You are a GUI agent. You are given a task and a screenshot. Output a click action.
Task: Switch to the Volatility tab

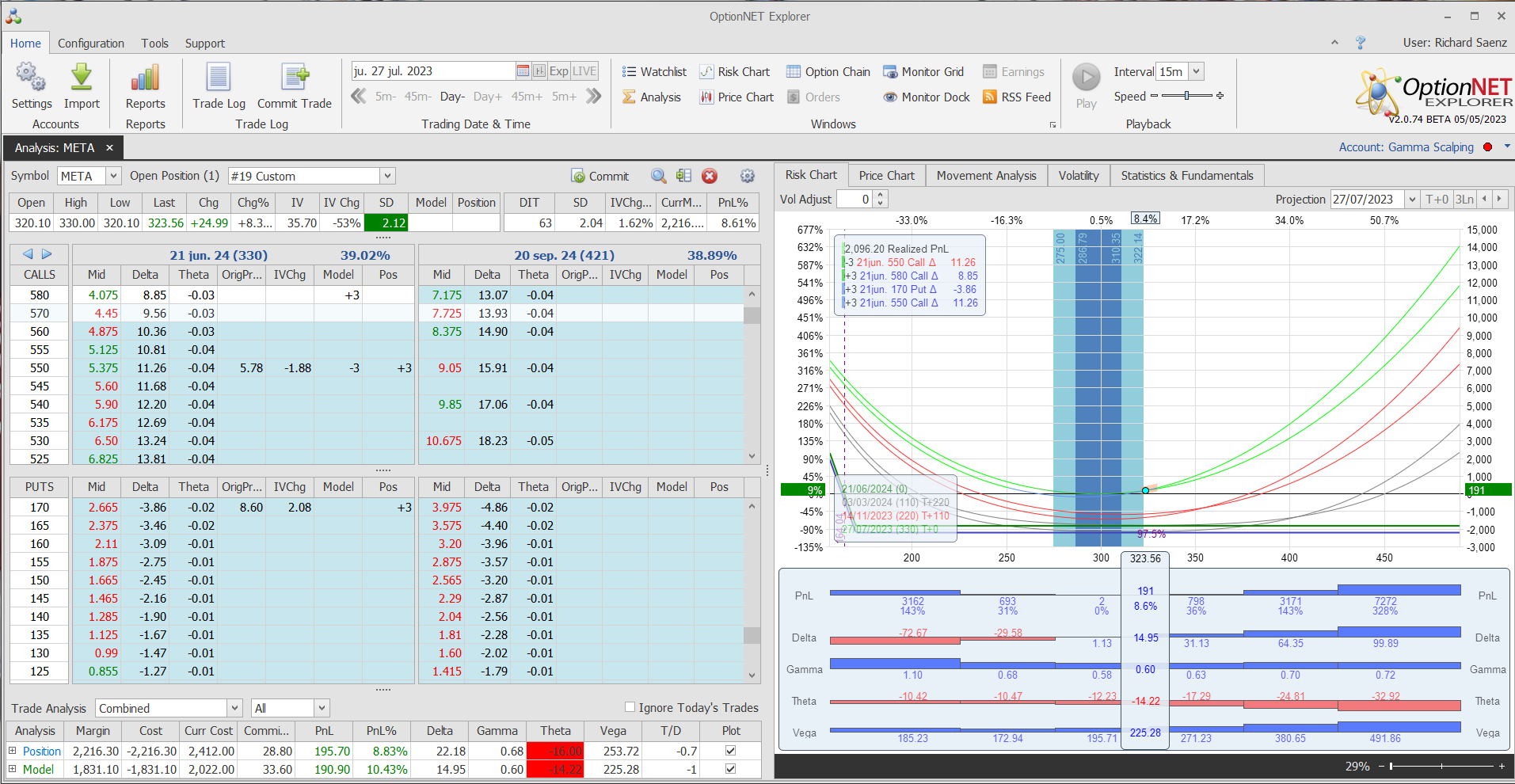coord(1079,176)
